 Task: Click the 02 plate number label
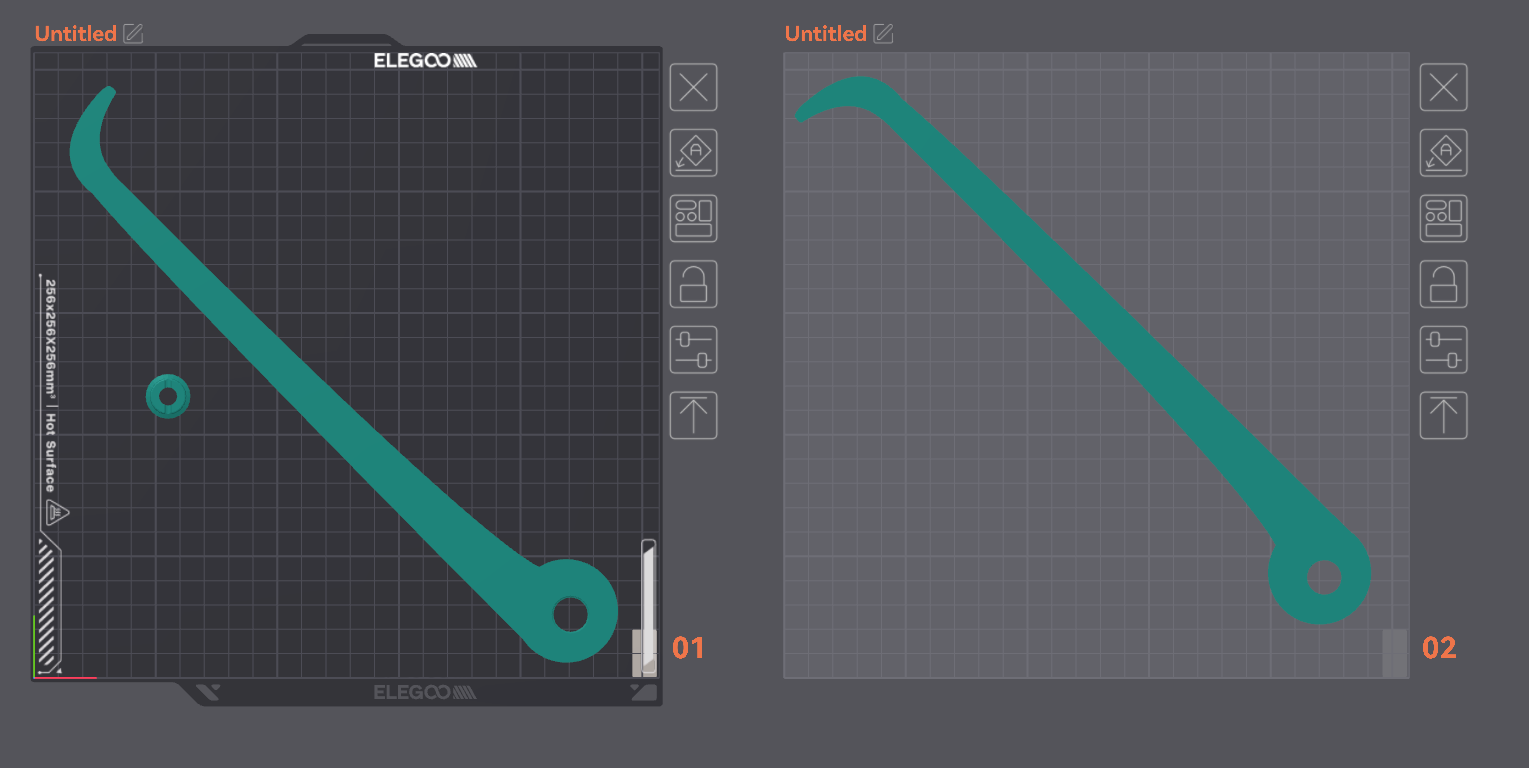[x=1439, y=648]
